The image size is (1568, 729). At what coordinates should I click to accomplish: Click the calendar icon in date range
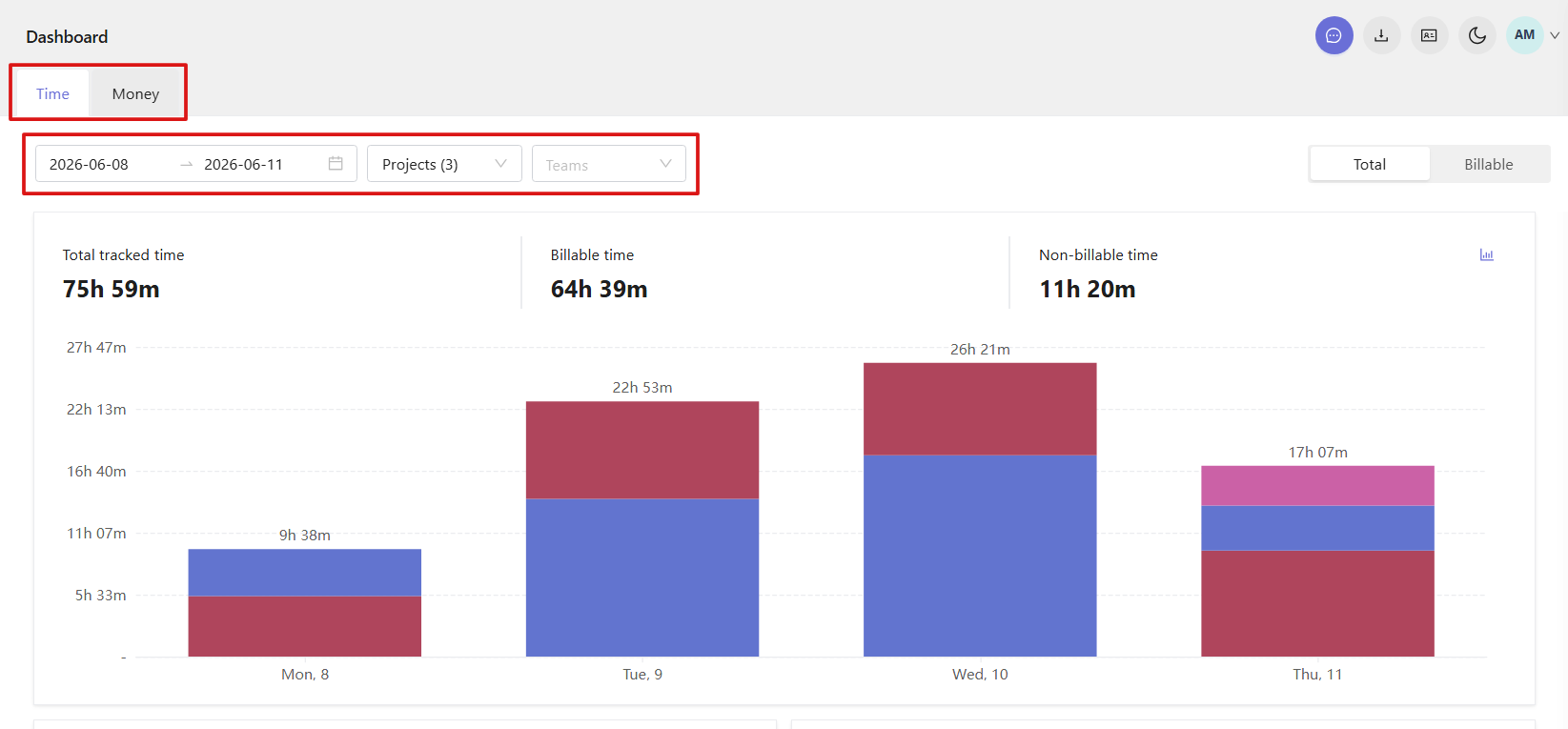336,164
